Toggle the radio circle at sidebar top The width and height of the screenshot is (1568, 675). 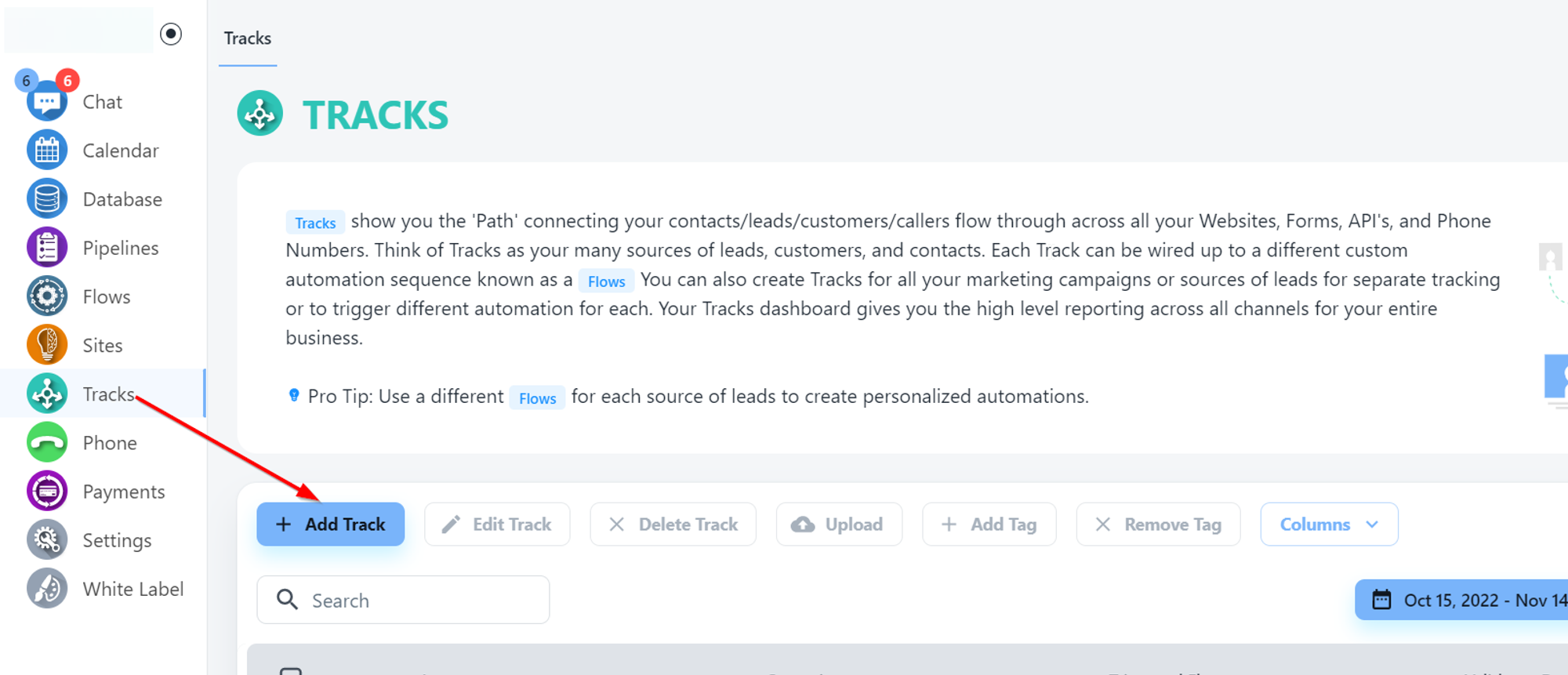click(x=171, y=34)
